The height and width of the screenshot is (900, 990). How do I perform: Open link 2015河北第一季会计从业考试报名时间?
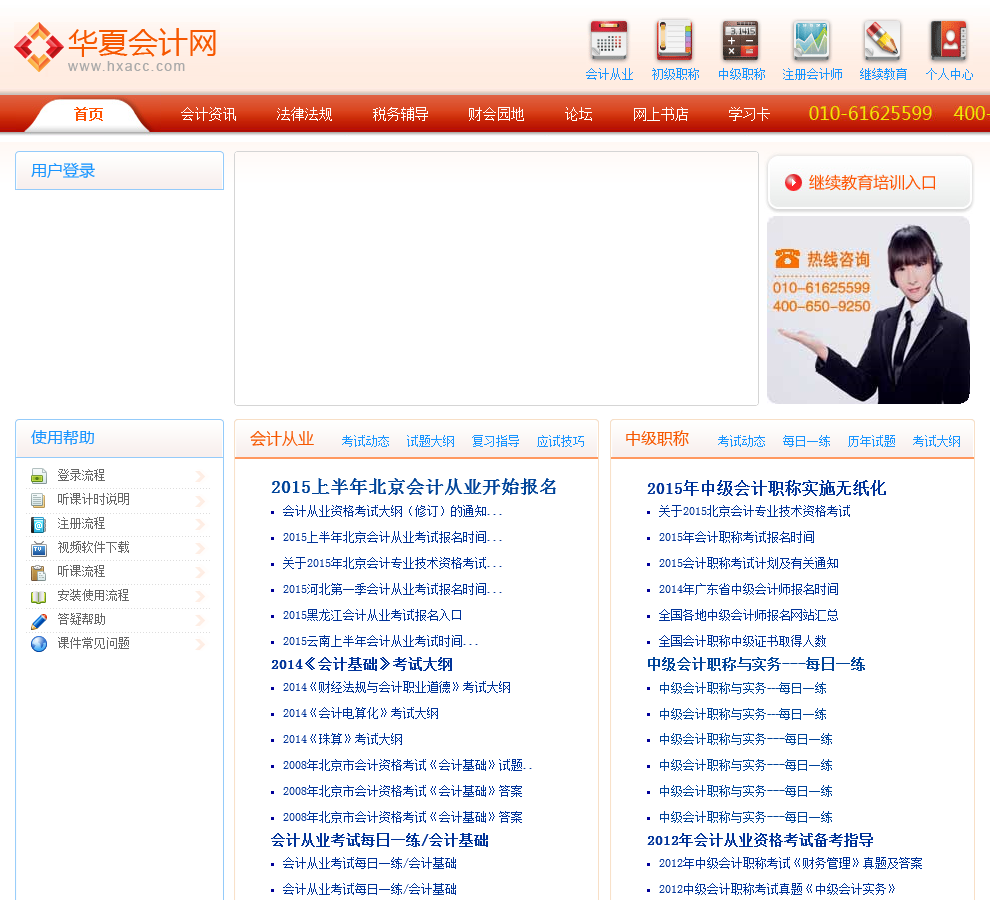392,589
